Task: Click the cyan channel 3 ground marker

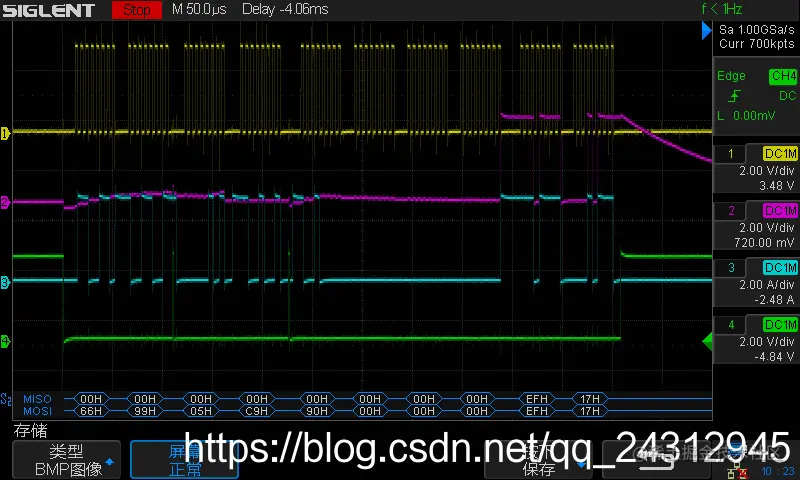Action: tap(5, 282)
